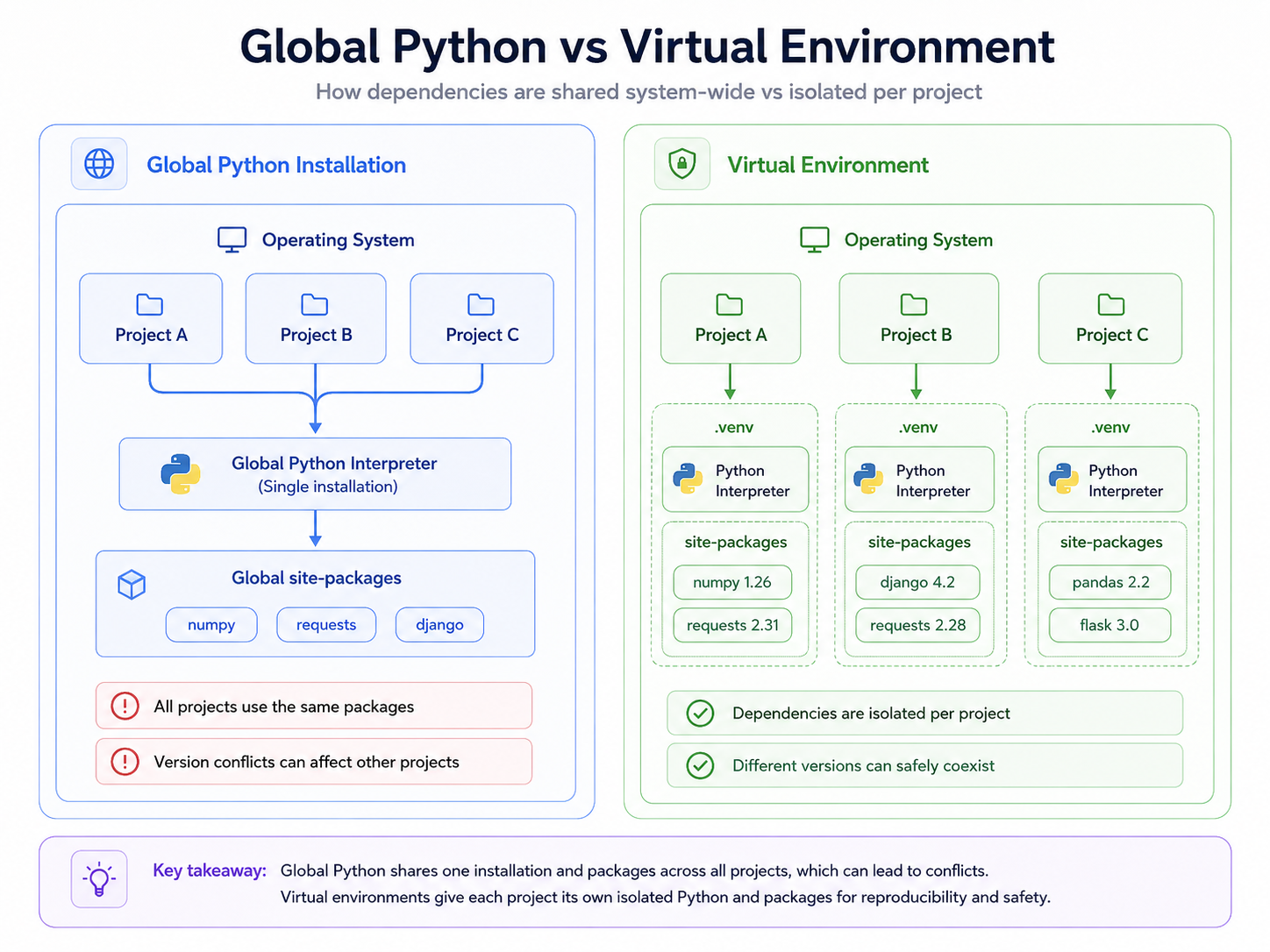This screenshot has height=952, width=1270.
Task: Click the .venv label under green Project B
Action: click(918, 428)
